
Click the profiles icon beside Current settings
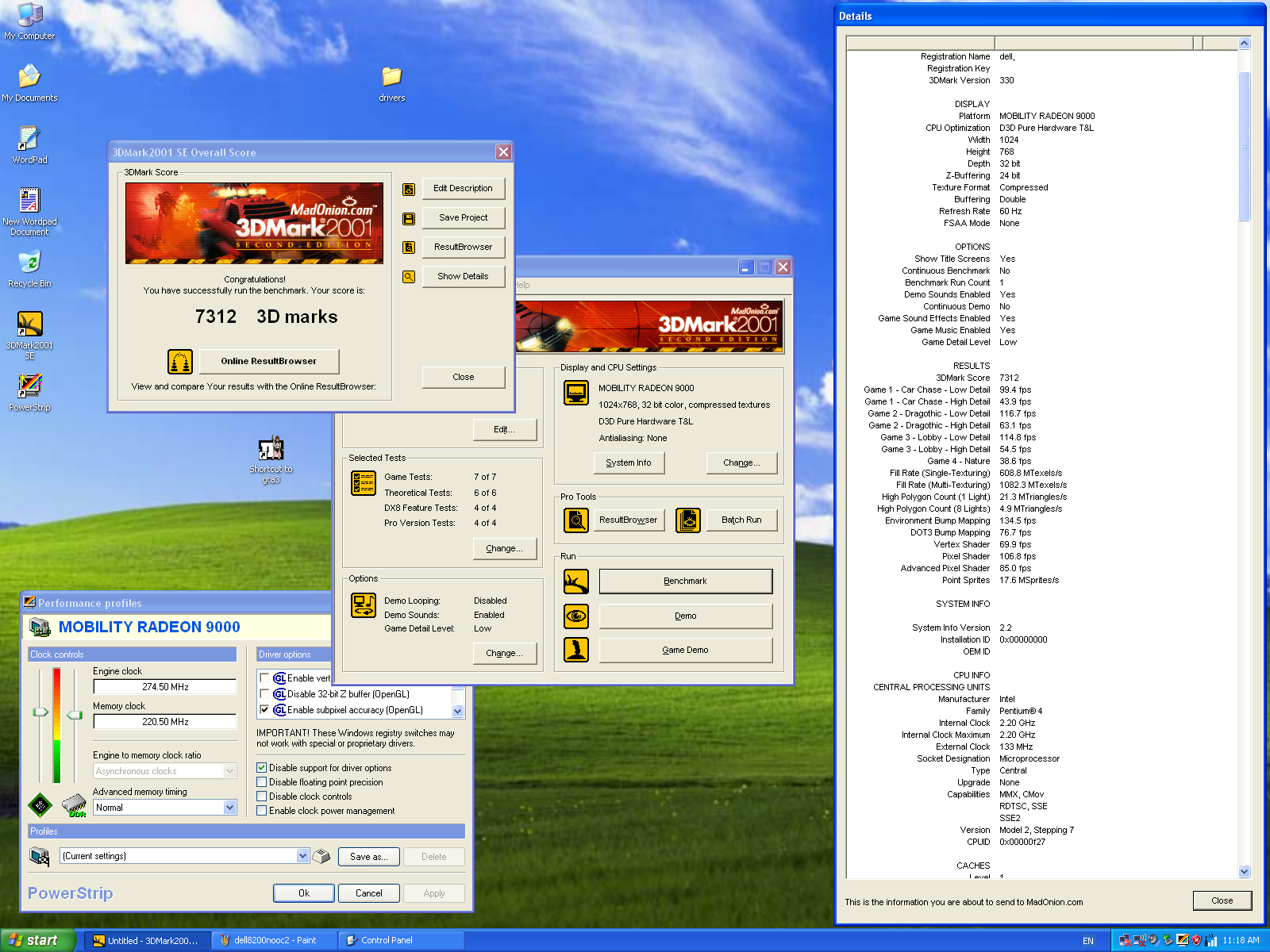tap(40, 856)
